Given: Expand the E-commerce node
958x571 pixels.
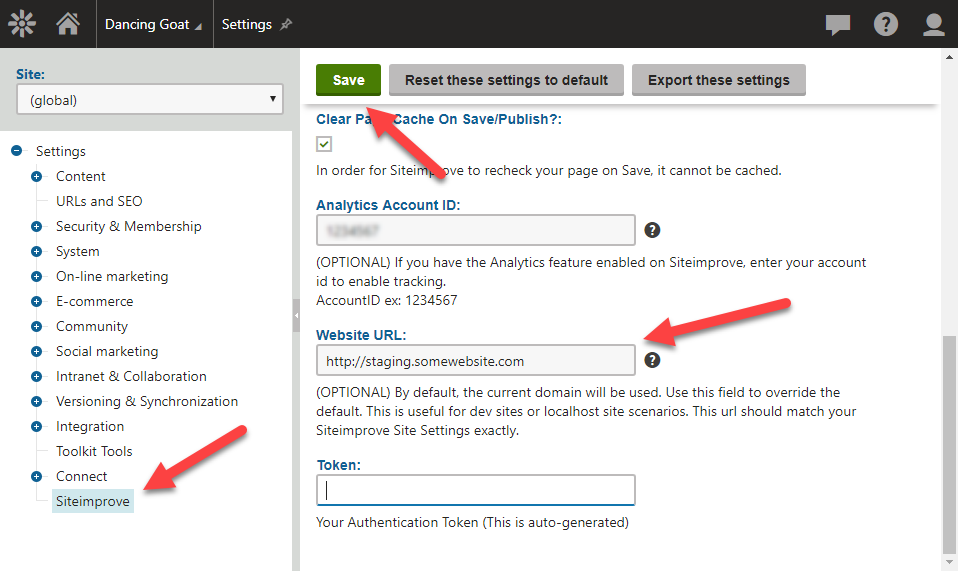Looking at the screenshot, I should click(37, 302).
